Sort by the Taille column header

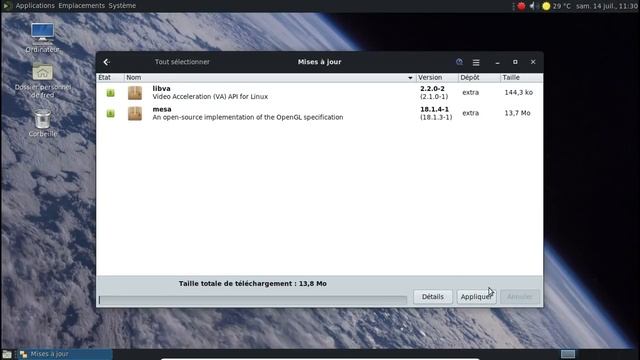tap(522, 78)
